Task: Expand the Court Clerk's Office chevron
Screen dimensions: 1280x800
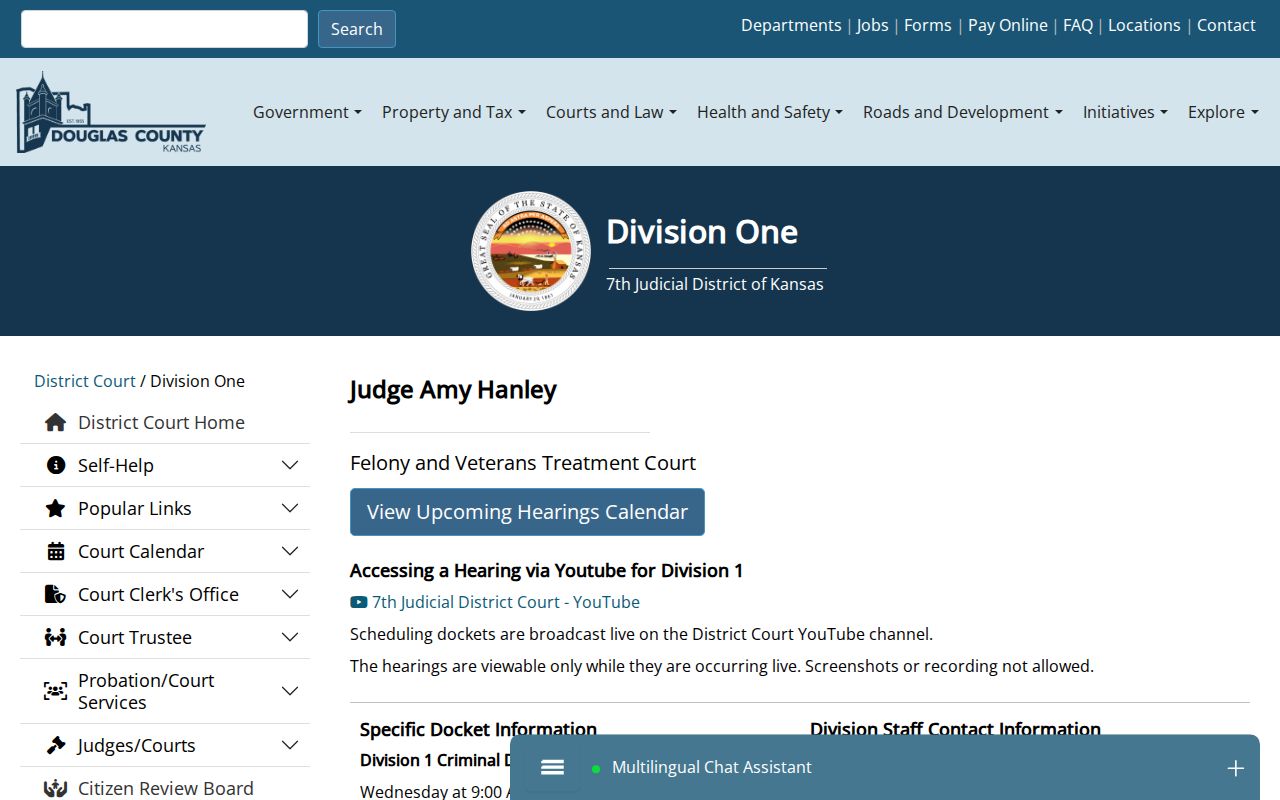Action: pyautogui.click(x=290, y=594)
